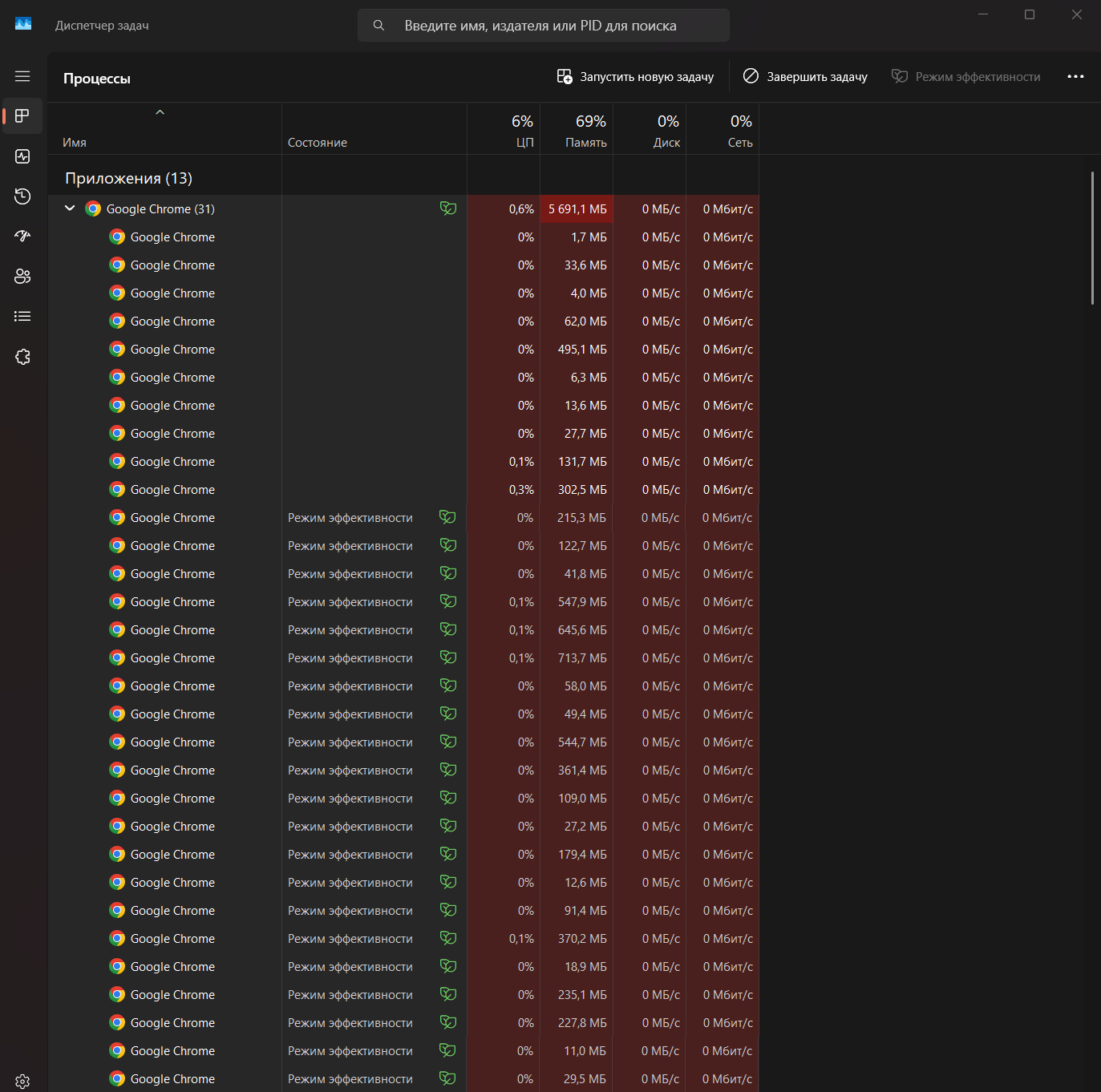The image size is (1101, 1092).
Task: Click the vertical scrollbar thumb of the process list
Action: pos(1092,238)
